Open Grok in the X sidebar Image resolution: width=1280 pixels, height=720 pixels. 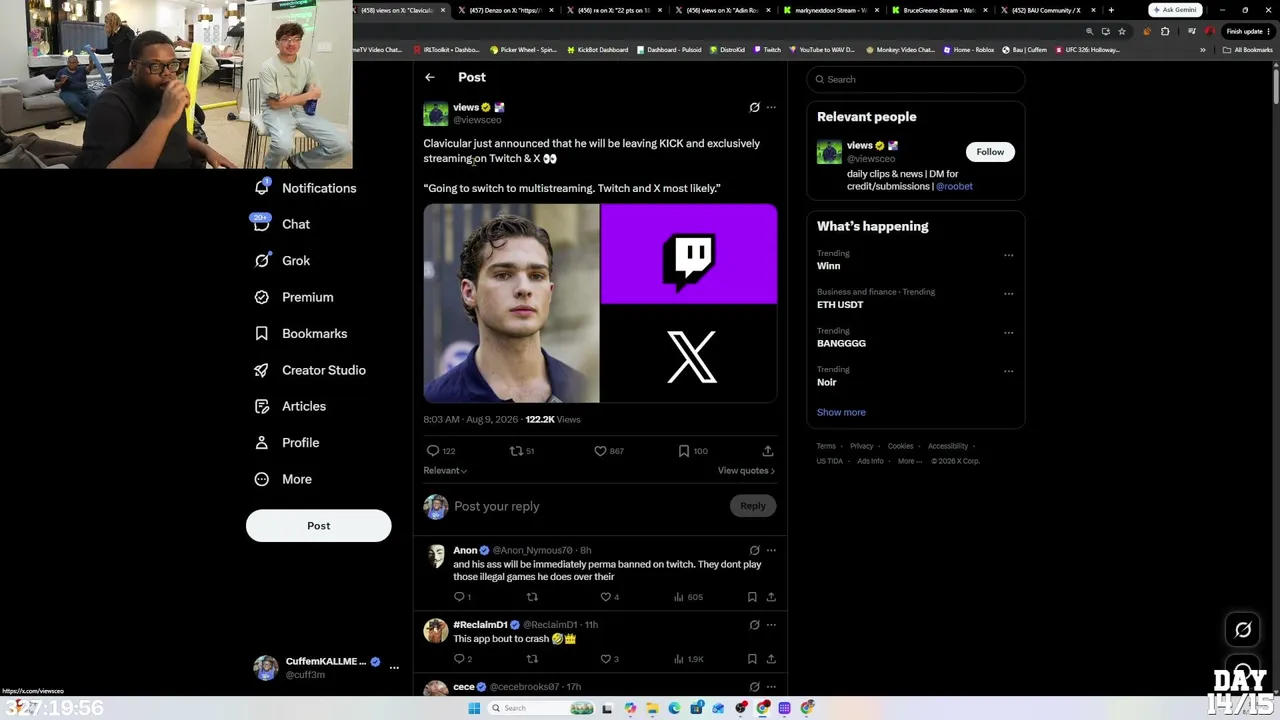(282, 260)
